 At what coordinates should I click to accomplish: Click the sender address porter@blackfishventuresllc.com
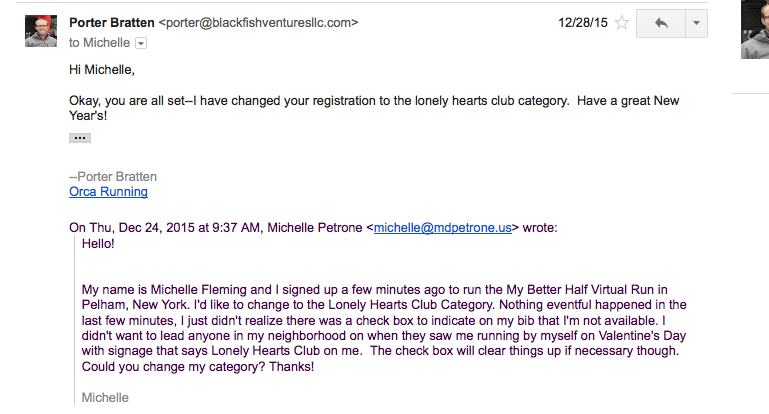258,23
